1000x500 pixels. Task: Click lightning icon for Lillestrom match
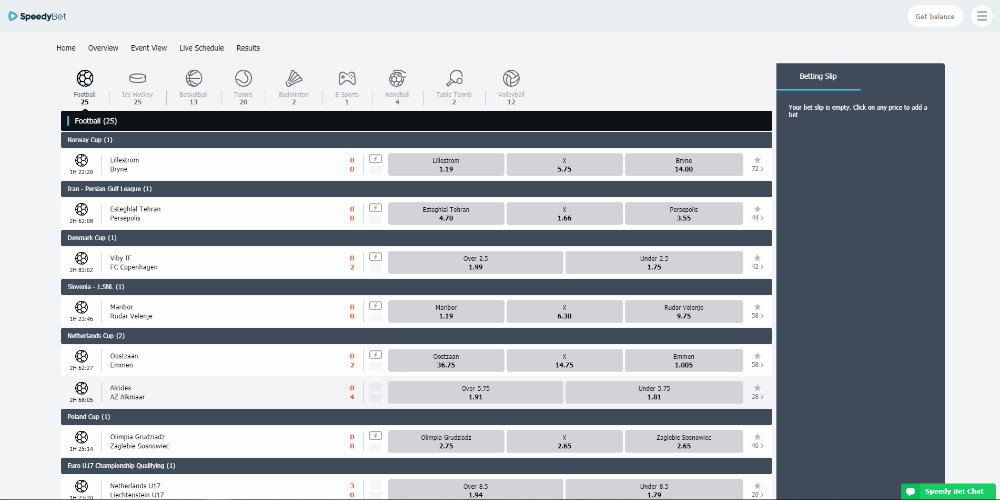tap(376, 159)
